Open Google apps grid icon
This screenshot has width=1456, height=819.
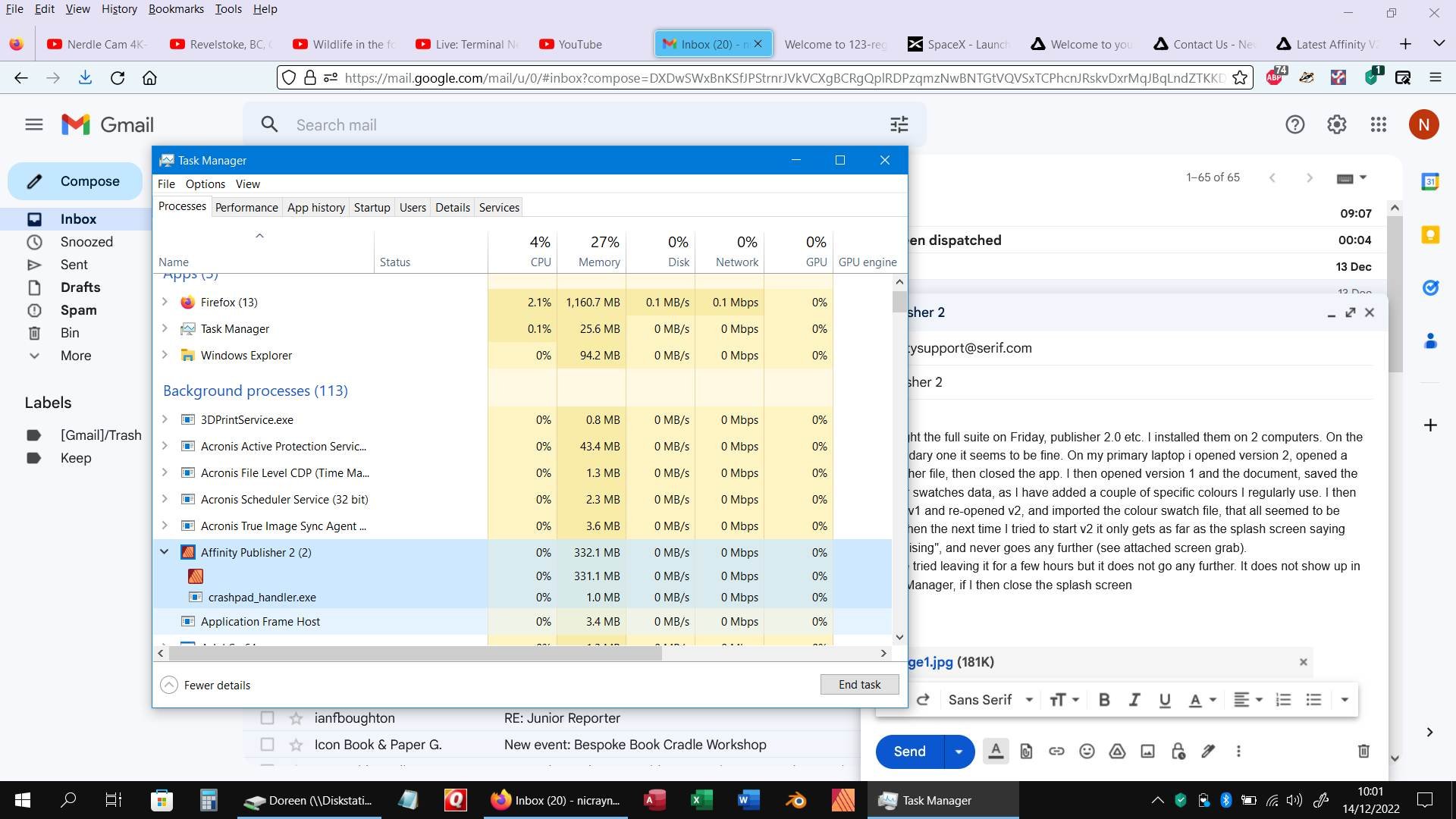[1379, 124]
